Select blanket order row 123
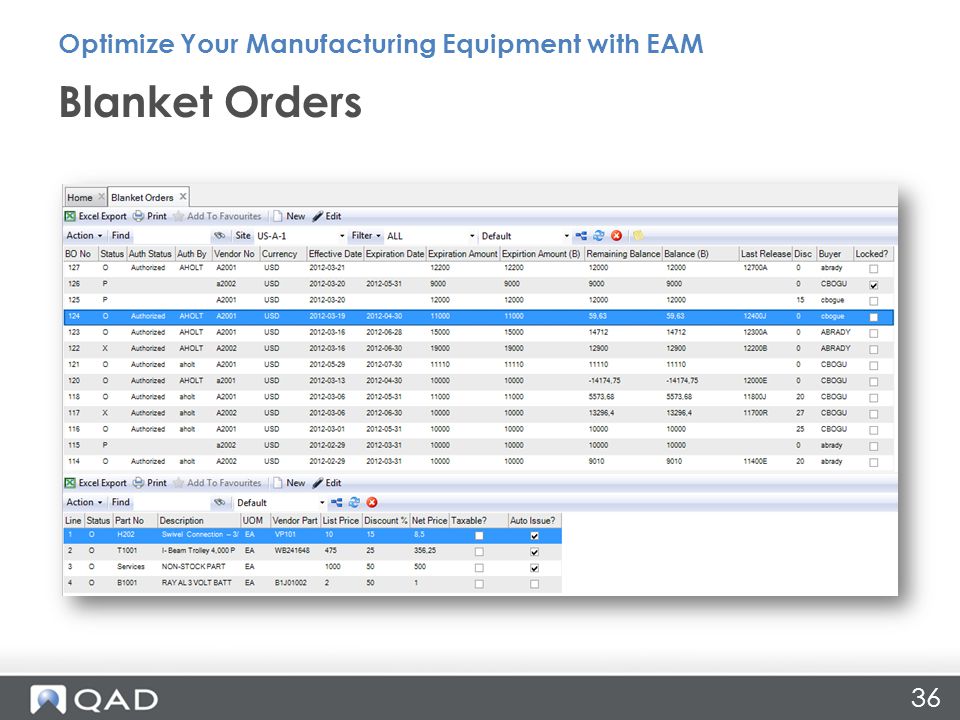 (478, 332)
